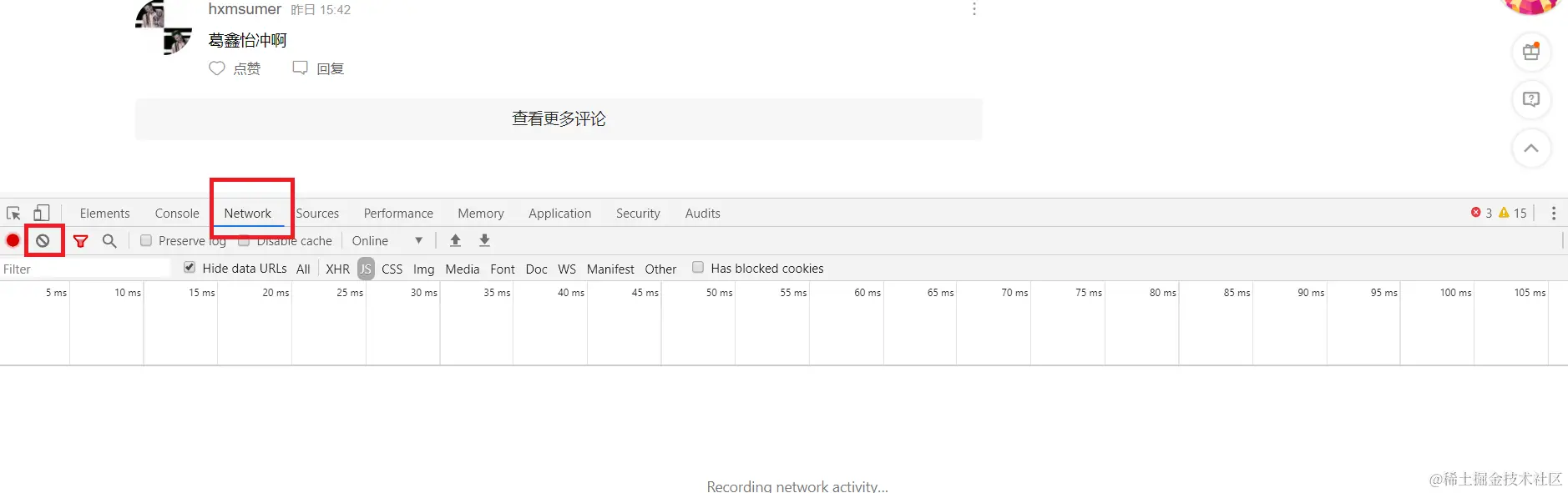This screenshot has height=493, width=1568.
Task: Click the yellow warning count badge
Action: 1513,213
